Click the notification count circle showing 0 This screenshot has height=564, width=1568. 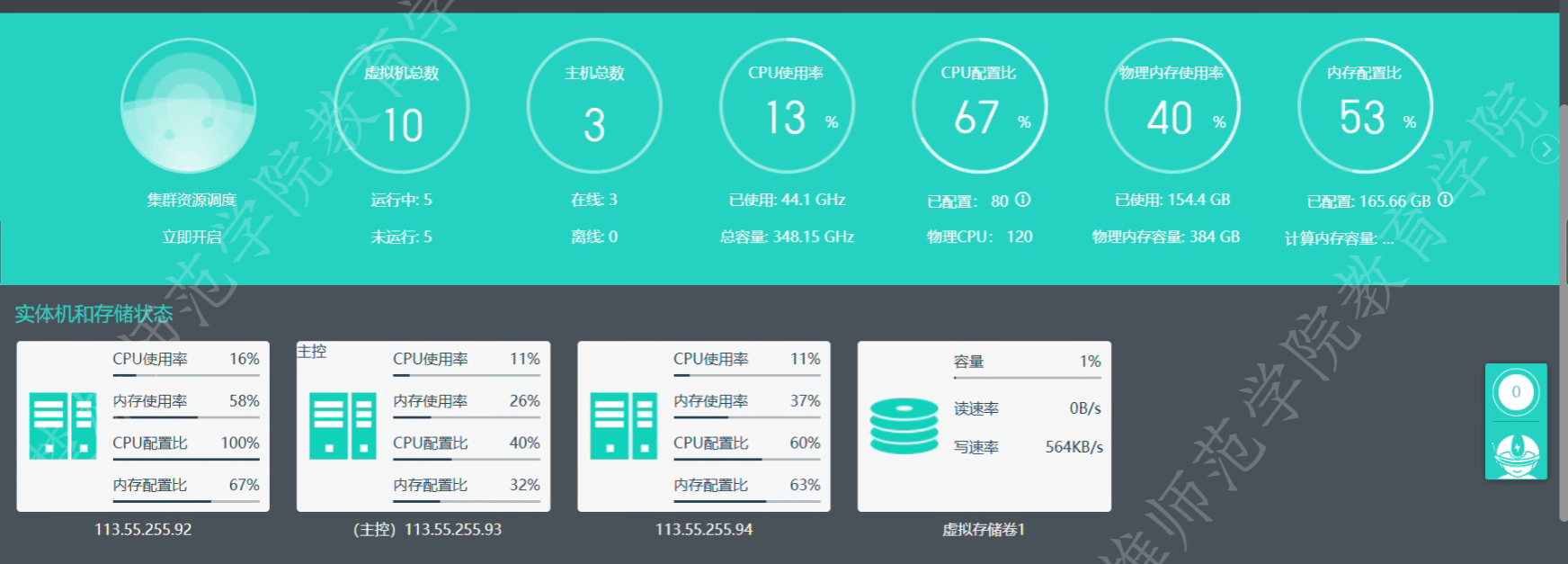[x=1516, y=392]
